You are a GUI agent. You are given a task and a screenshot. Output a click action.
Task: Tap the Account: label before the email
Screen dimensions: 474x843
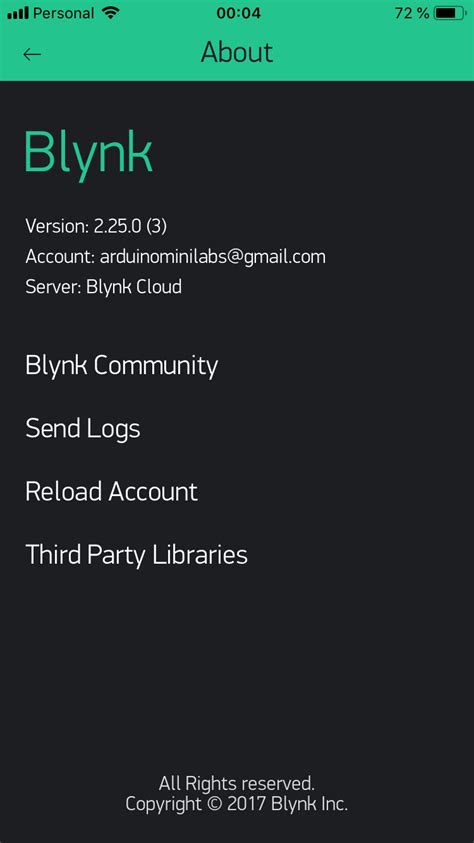click(x=60, y=257)
